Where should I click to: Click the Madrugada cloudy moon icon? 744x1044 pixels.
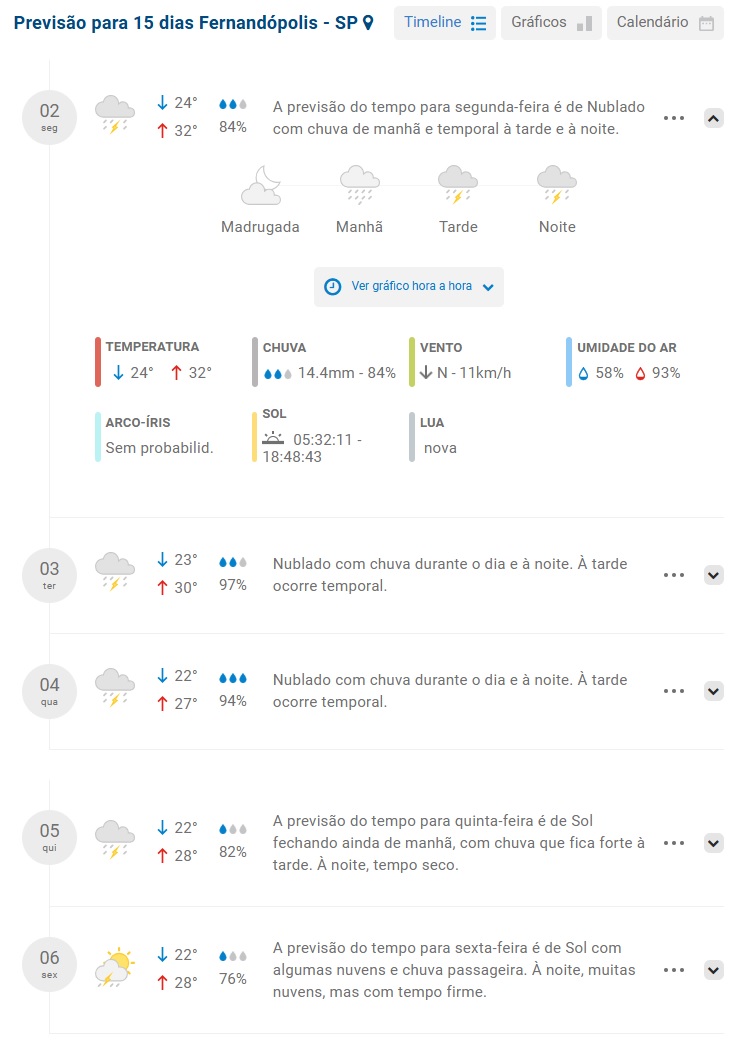pos(260,186)
